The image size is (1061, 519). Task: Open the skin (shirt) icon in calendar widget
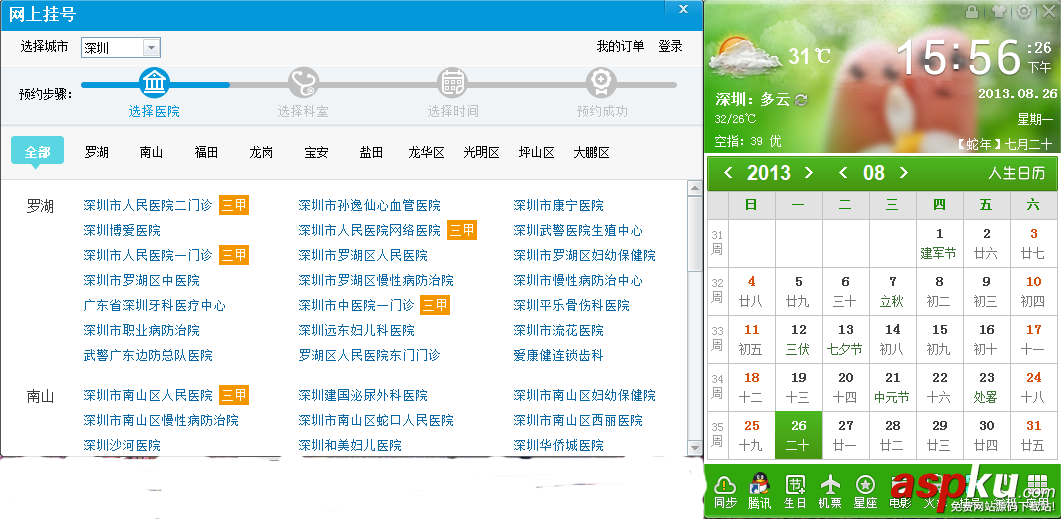[999, 12]
